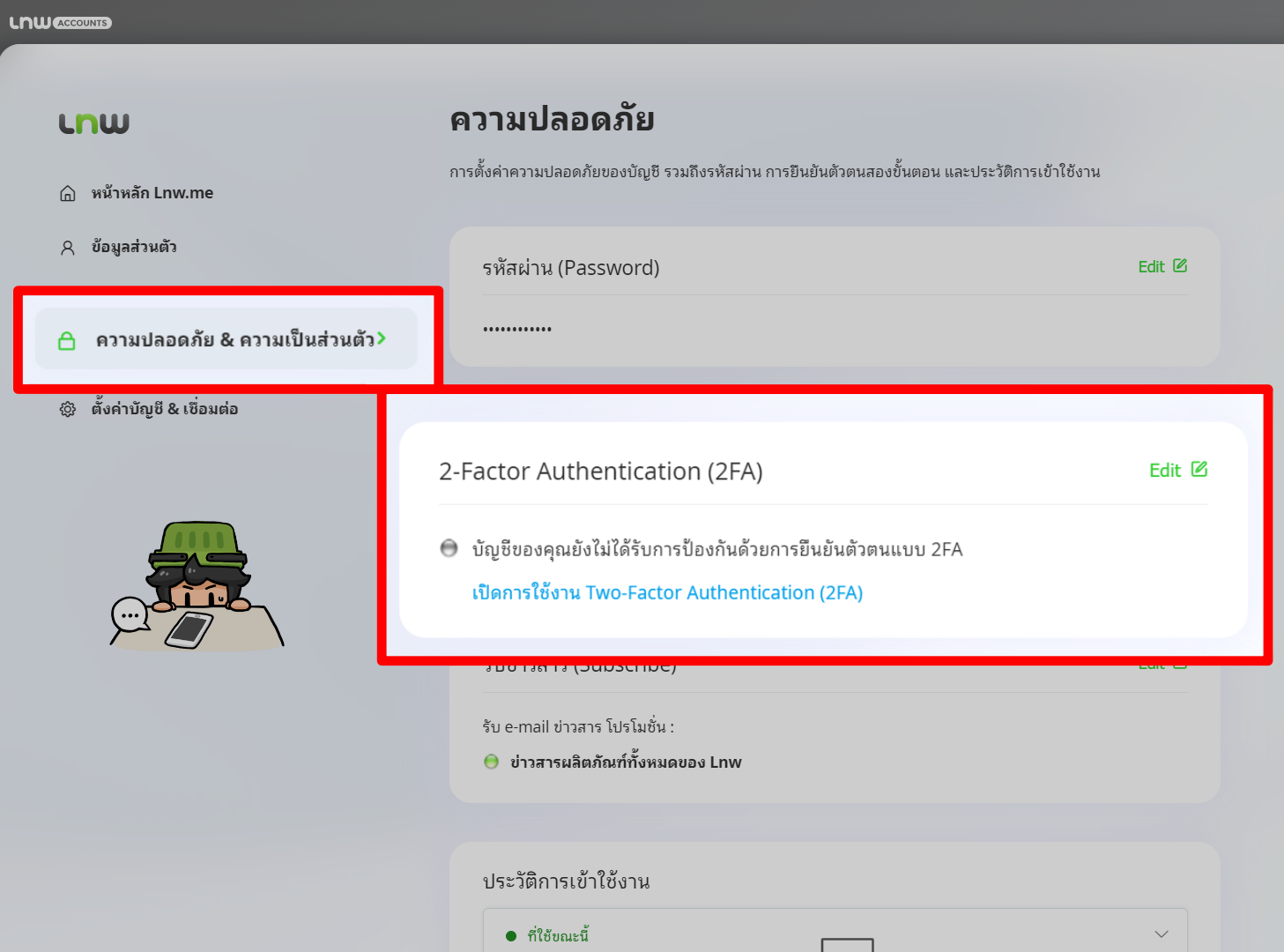The height and width of the screenshot is (952, 1284).
Task: Click the home icon beside หน้าหลัก Lnw.me
Action: [68, 194]
